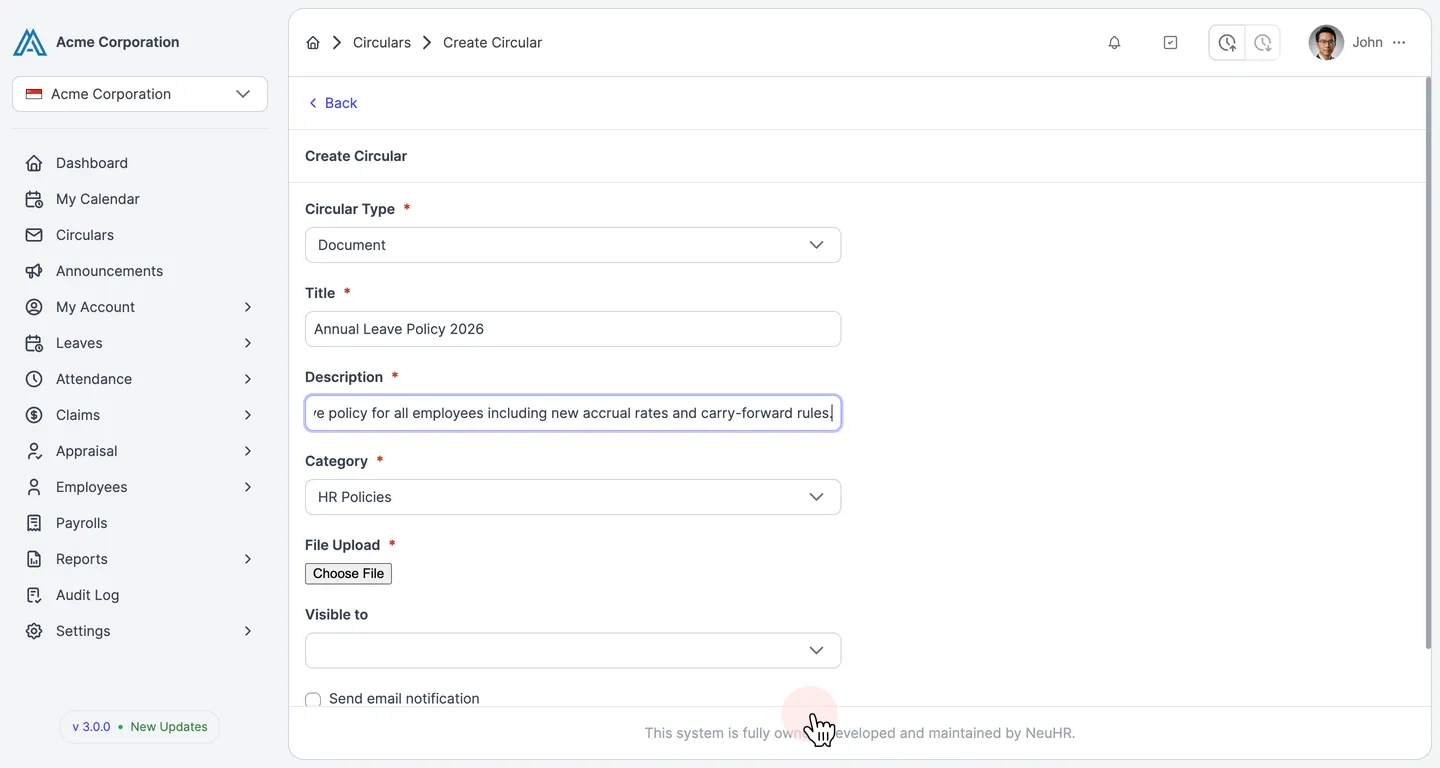
Task: Click the clock-in icon button
Action: click(x=1227, y=42)
